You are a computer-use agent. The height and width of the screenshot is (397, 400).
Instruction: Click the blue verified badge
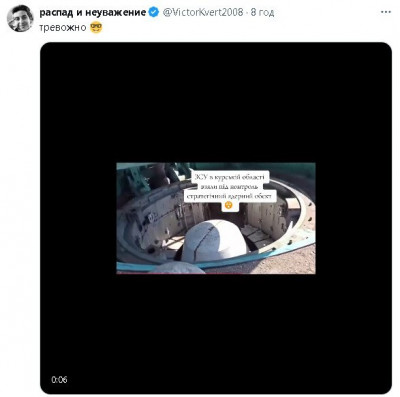click(x=154, y=13)
